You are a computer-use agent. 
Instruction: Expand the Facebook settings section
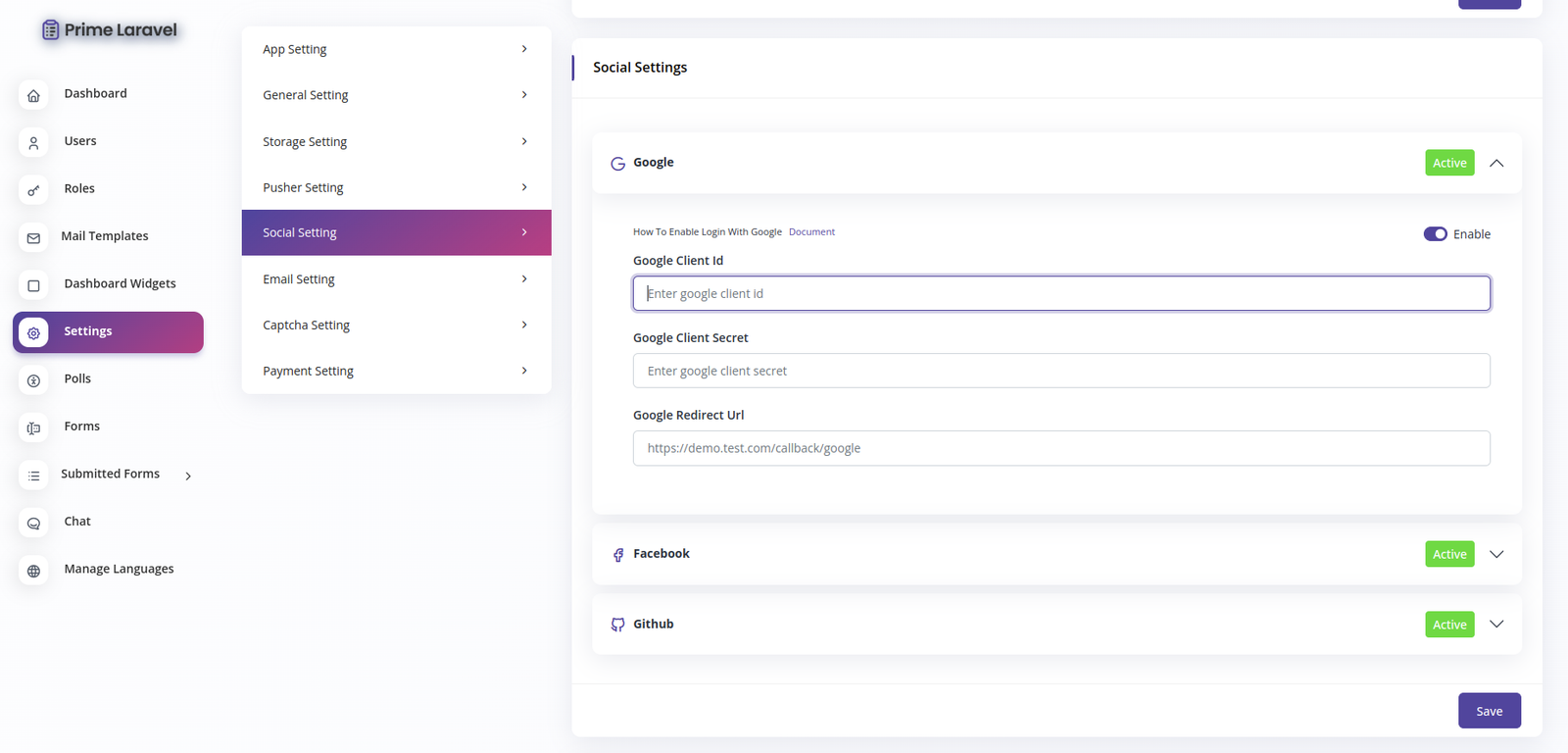tap(1496, 554)
